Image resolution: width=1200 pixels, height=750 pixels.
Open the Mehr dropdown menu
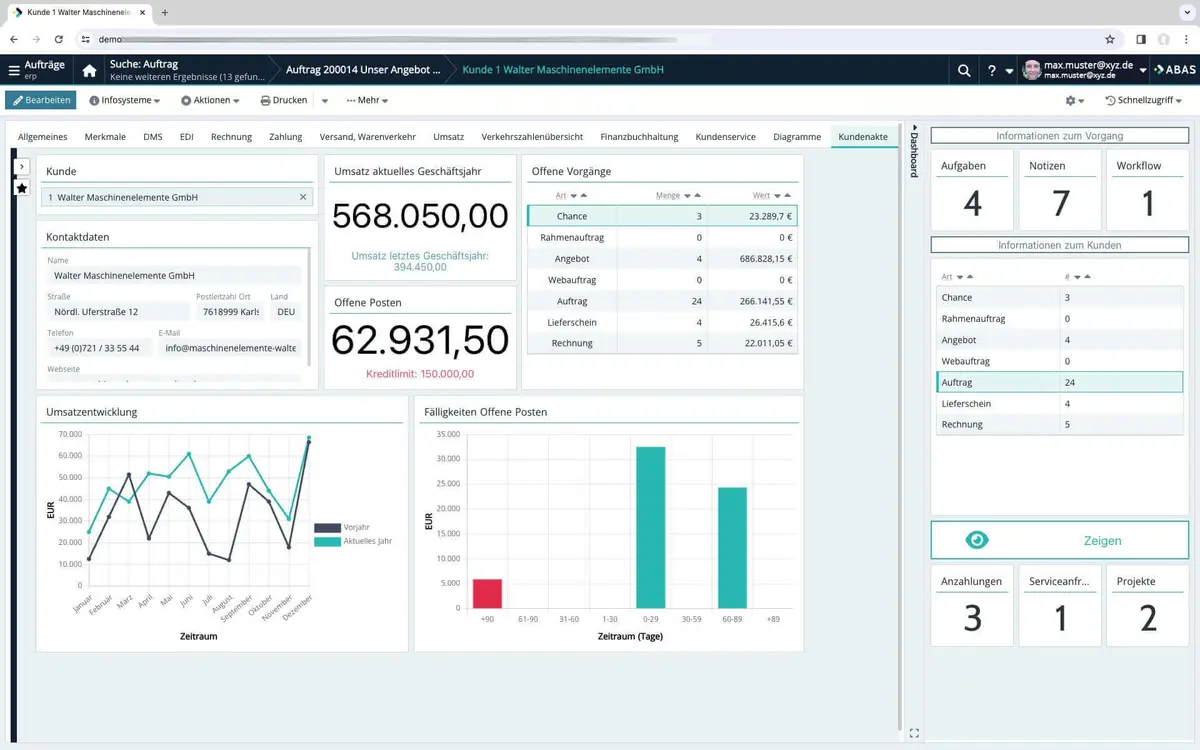367,100
